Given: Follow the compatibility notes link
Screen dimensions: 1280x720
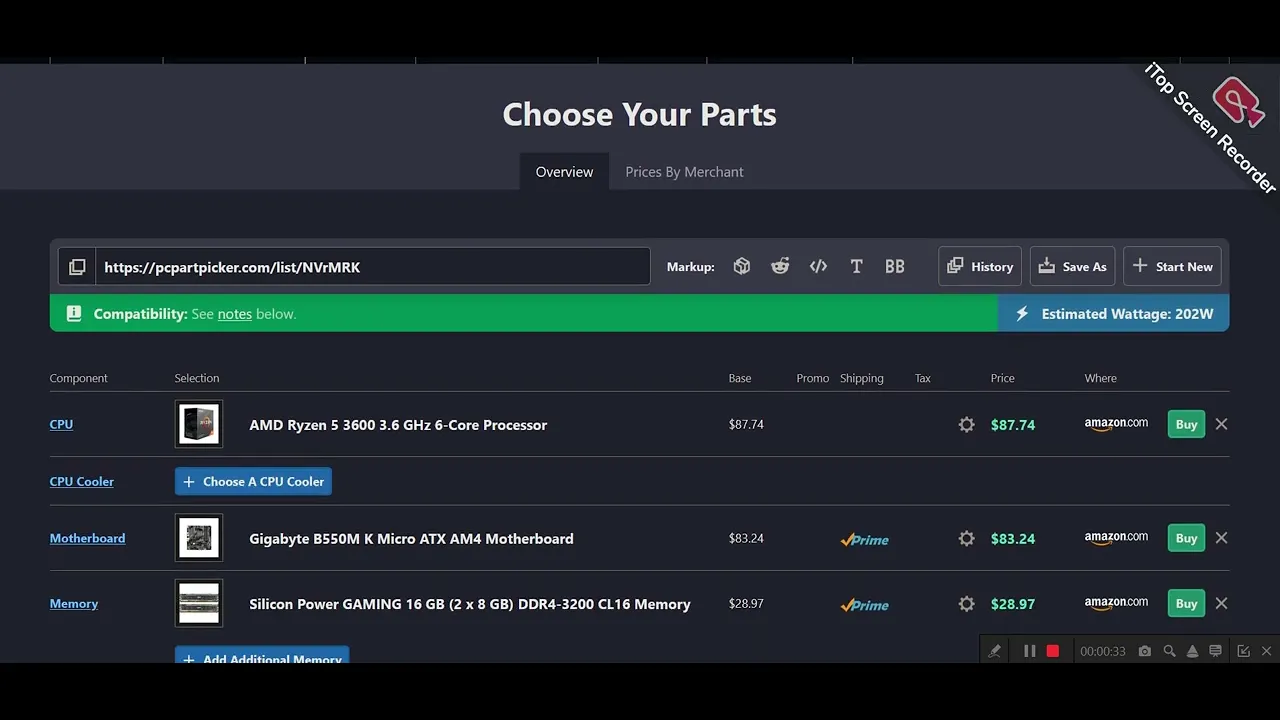Looking at the screenshot, I should point(235,314).
